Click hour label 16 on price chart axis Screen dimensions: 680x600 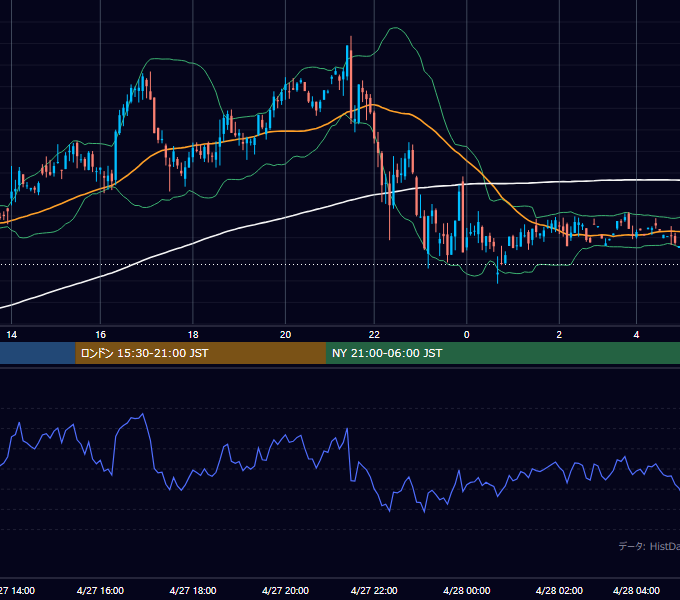[100, 335]
